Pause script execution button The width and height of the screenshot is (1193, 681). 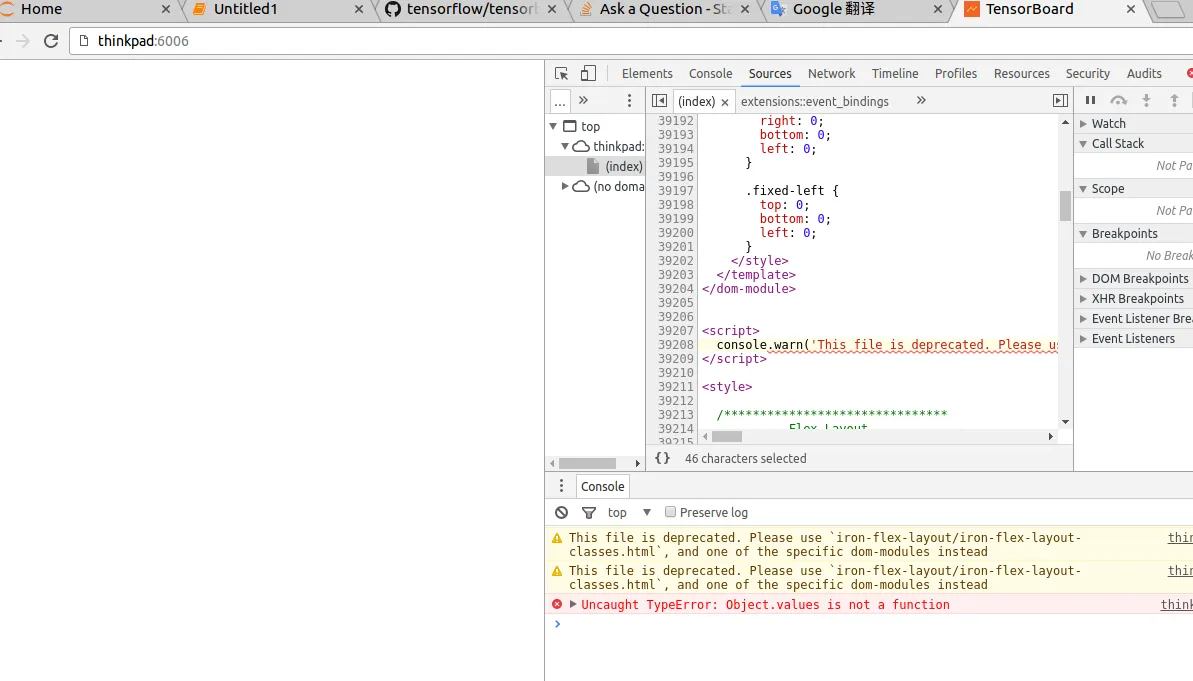(1090, 100)
